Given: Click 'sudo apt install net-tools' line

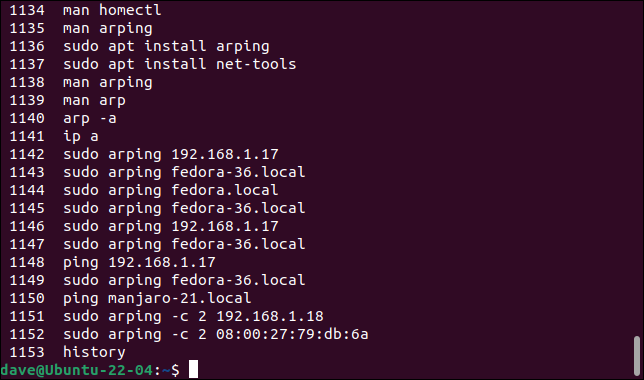Looking at the screenshot, I should point(179,64).
